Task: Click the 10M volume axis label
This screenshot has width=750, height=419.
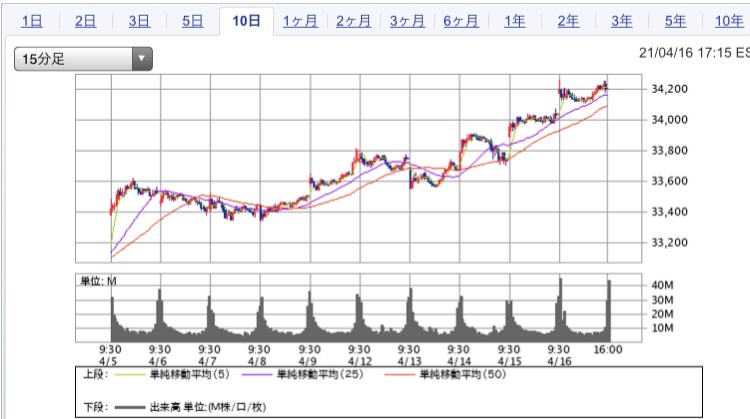Action: pyautogui.click(x=662, y=328)
